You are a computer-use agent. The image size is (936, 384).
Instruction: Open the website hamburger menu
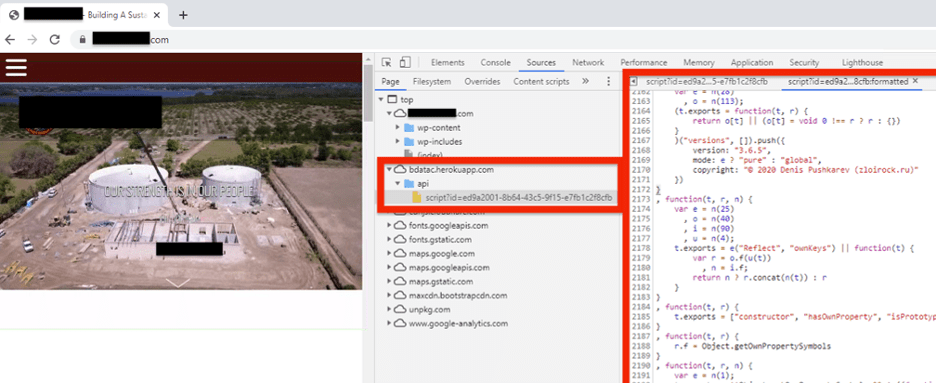coord(16,67)
